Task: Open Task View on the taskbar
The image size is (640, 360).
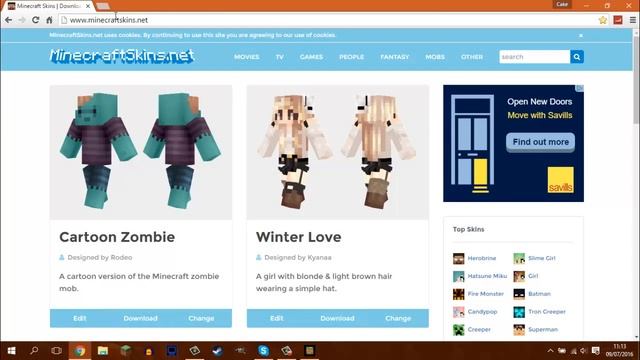Action: [57, 351]
